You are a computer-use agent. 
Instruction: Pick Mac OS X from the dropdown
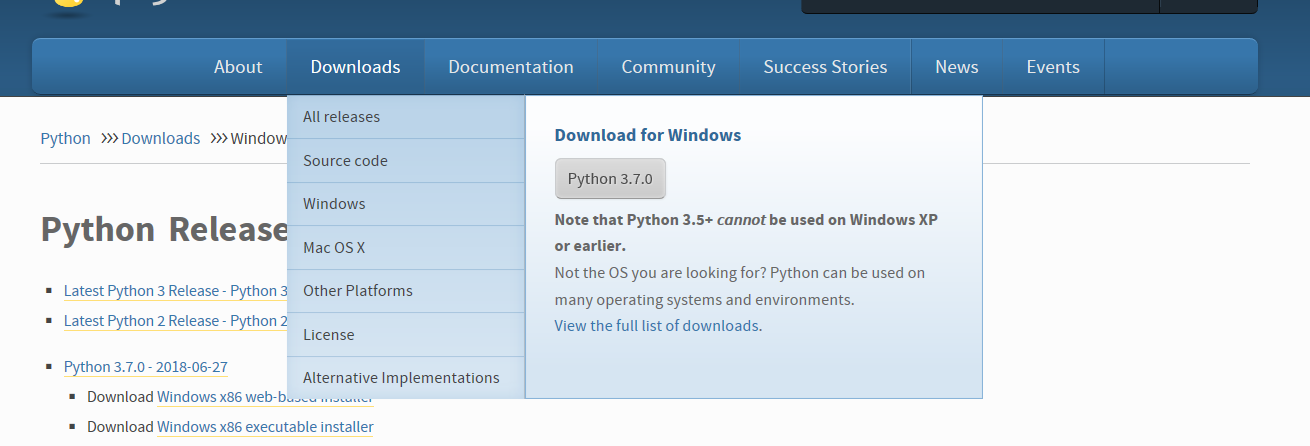(x=333, y=248)
